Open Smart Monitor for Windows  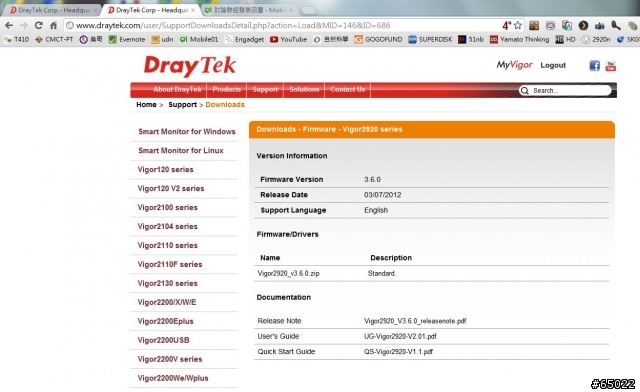(187, 131)
